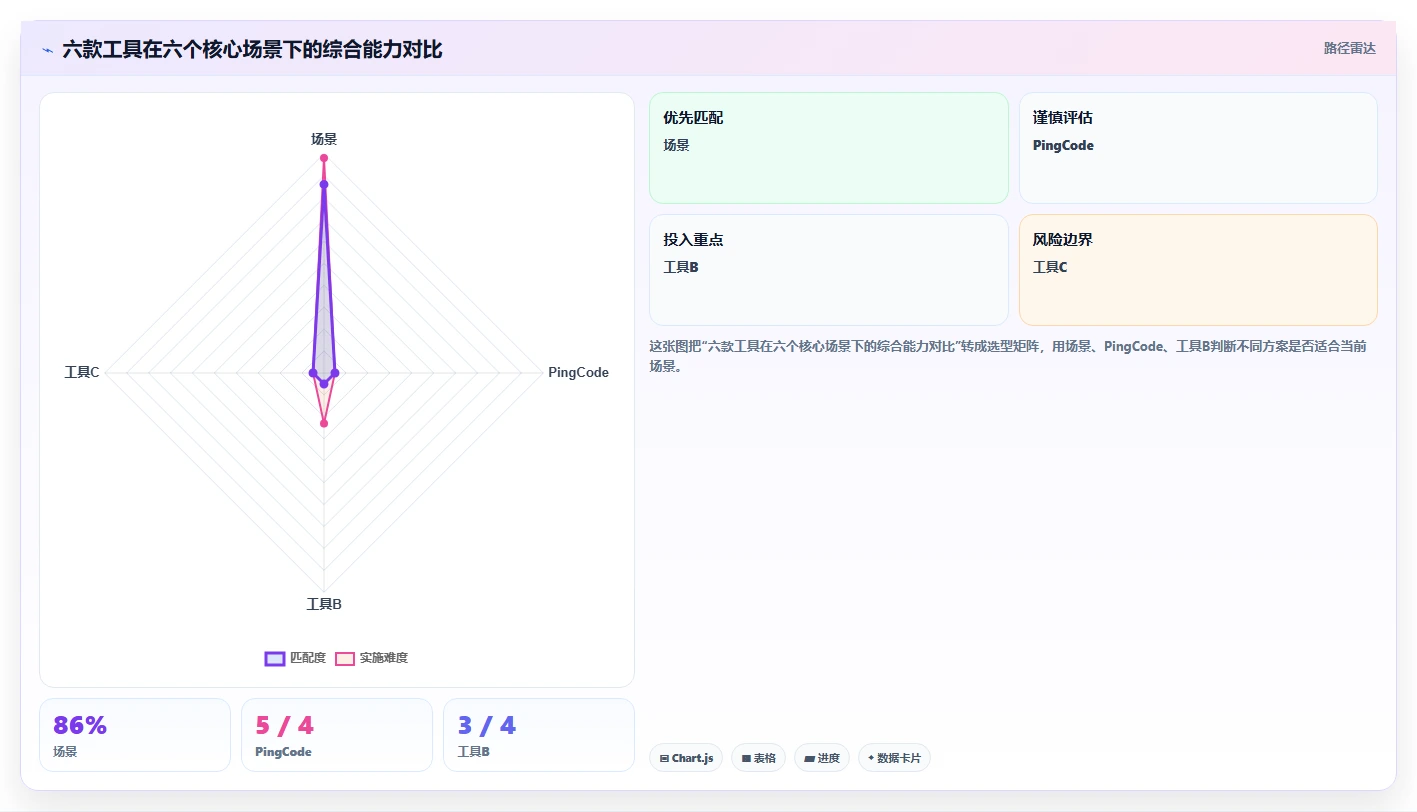Click the 风险边界 card
Image resolution: width=1417 pixels, height=812 pixels.
pos(1198,270)
